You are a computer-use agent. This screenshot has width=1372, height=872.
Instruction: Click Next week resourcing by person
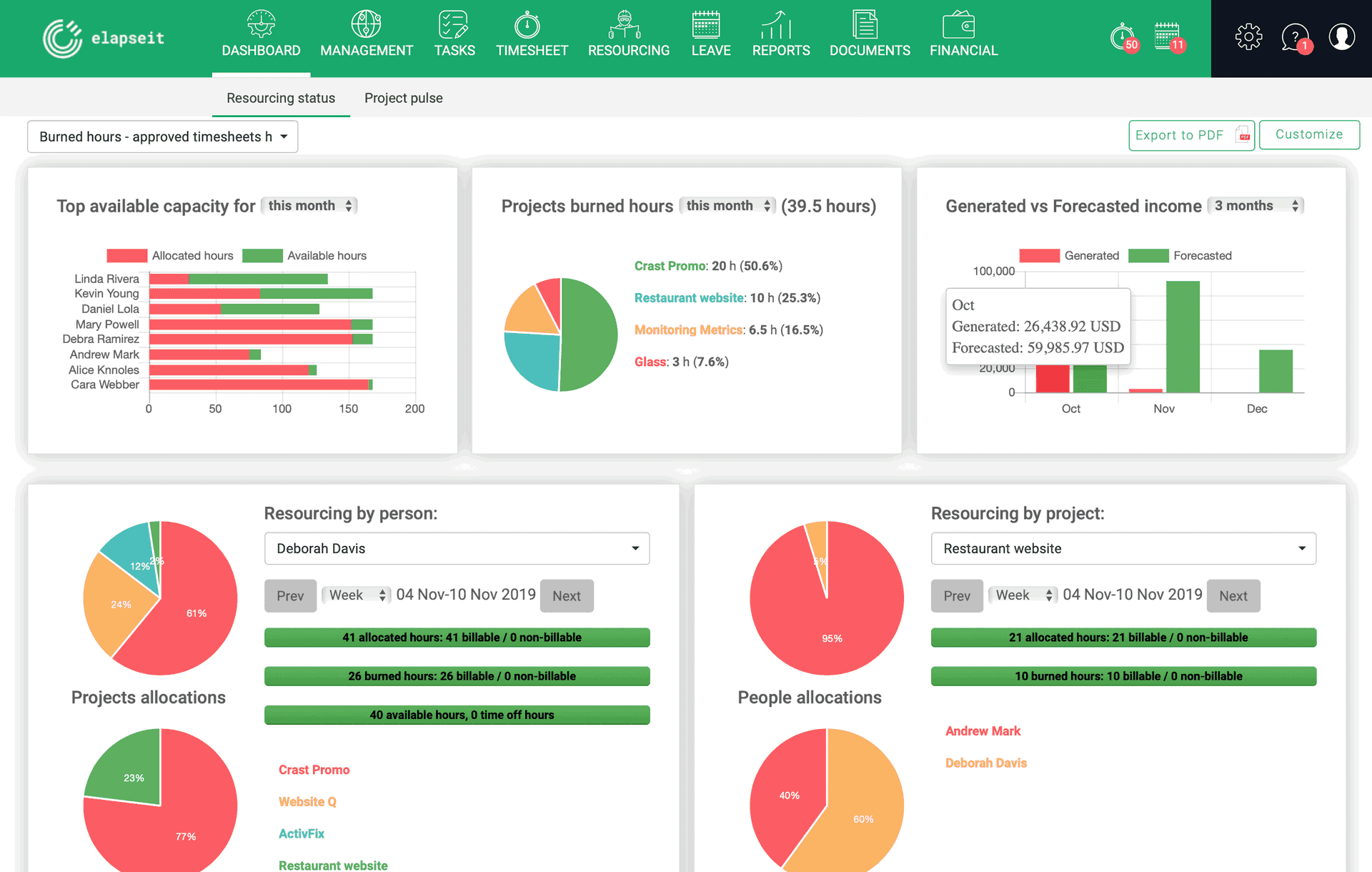567,595
